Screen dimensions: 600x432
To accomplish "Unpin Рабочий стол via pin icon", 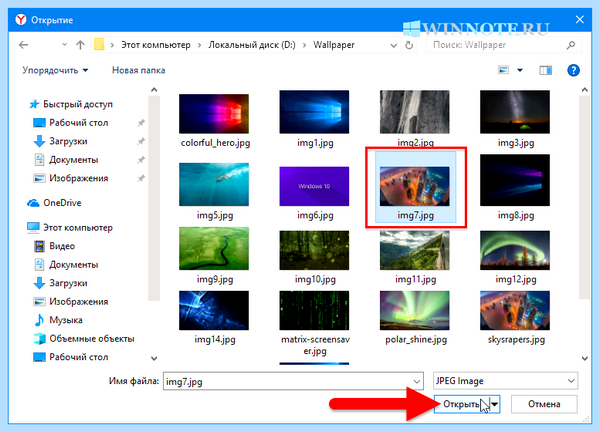I will click(141, 123).
